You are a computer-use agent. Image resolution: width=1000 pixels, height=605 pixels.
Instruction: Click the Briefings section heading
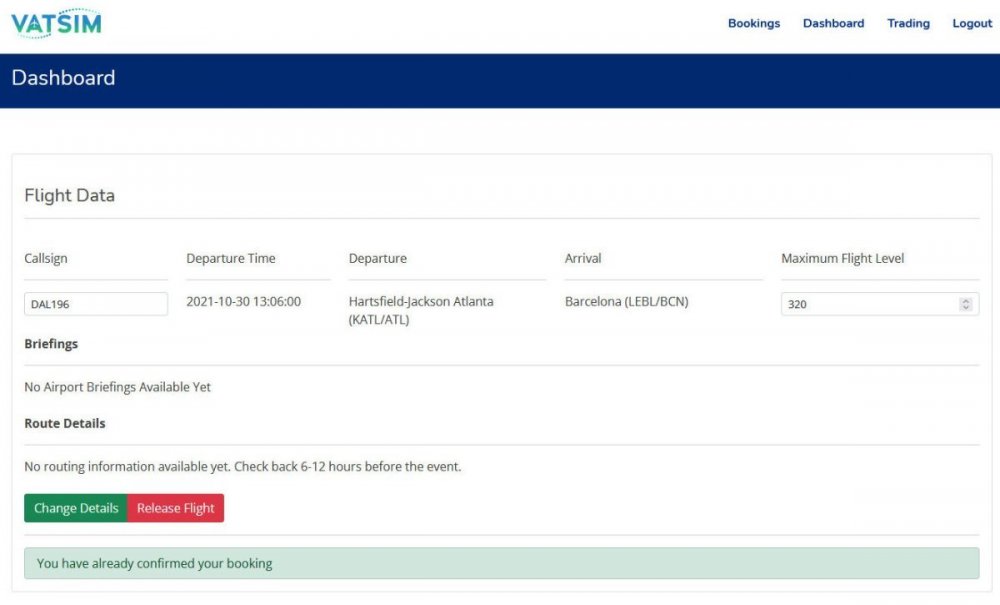51,343
